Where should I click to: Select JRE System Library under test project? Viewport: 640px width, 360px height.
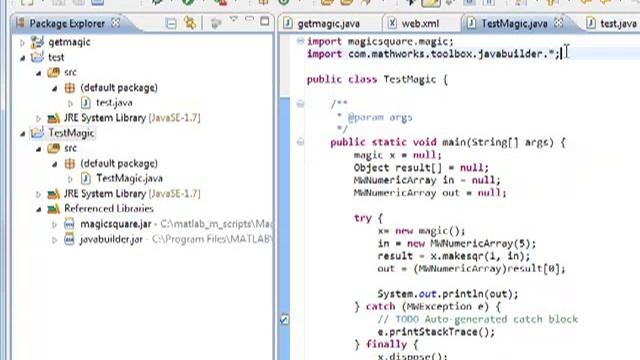point(132,118)
